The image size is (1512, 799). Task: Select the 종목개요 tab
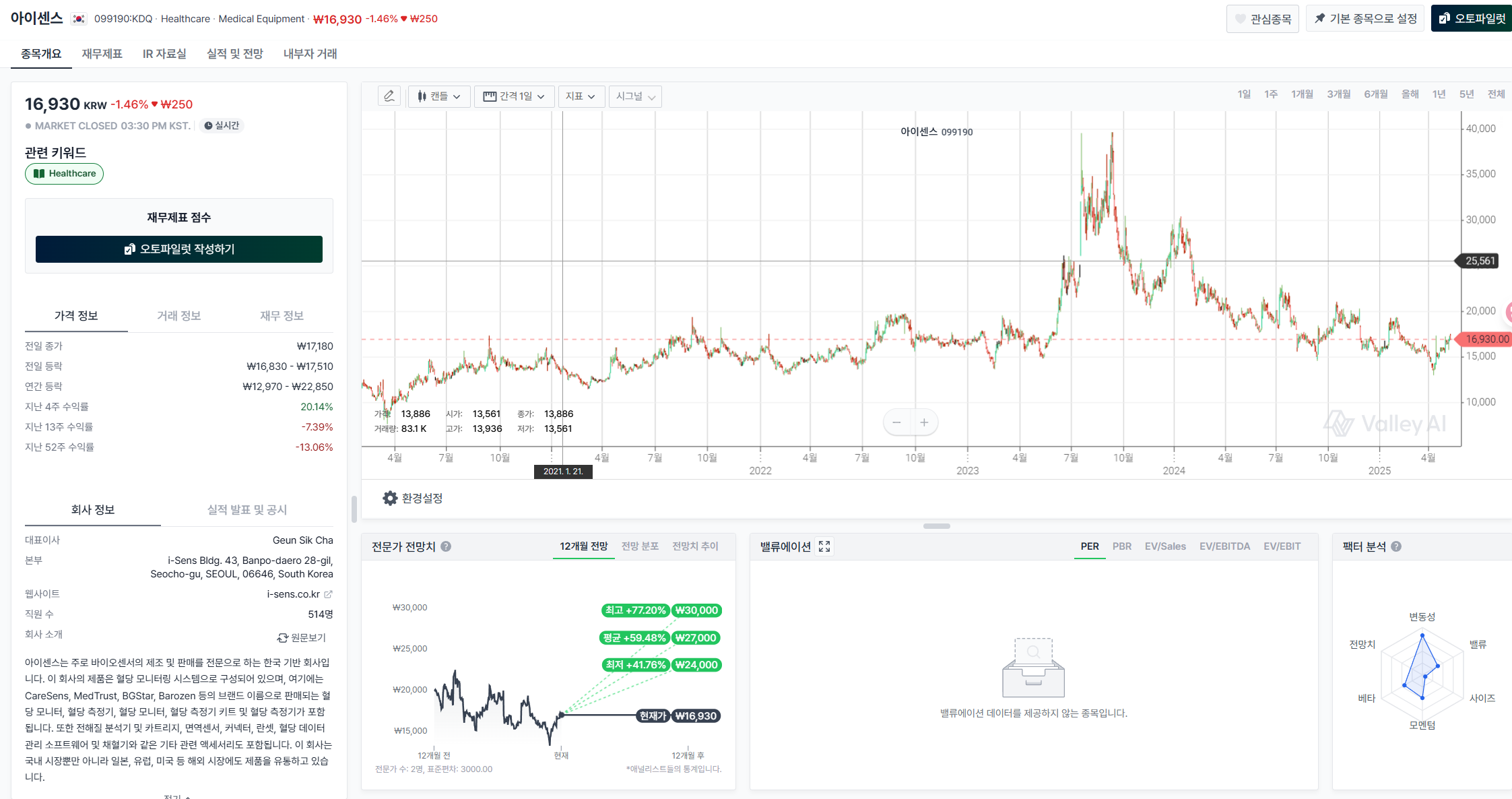coord(41,54)
